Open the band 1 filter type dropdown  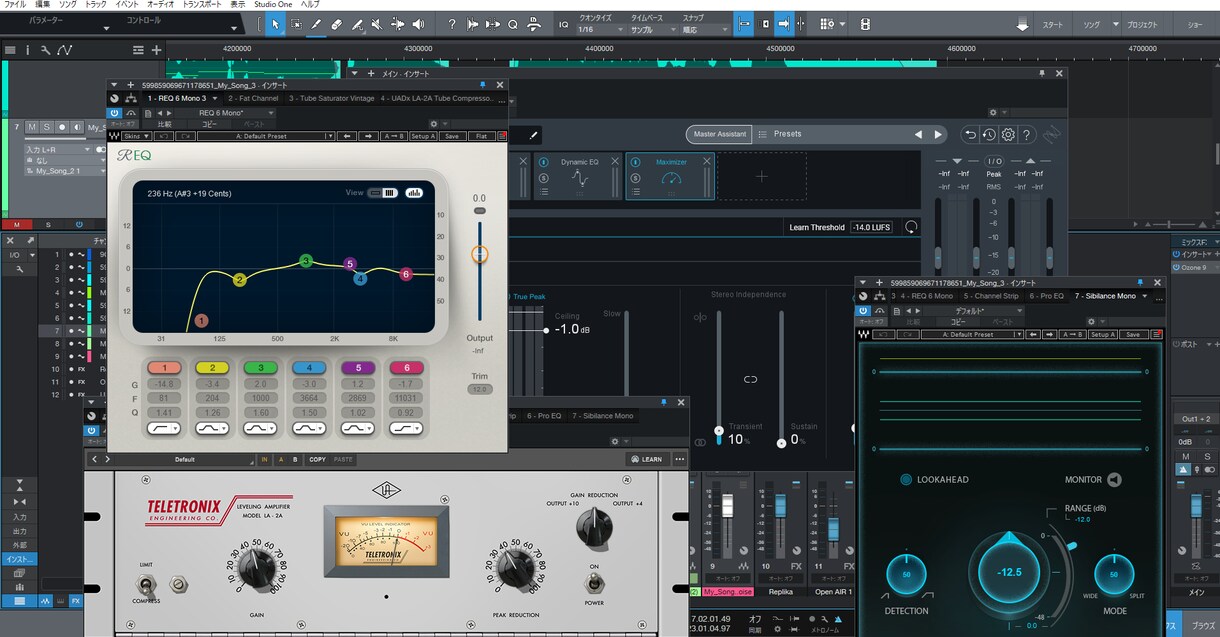tap(164, 428)
